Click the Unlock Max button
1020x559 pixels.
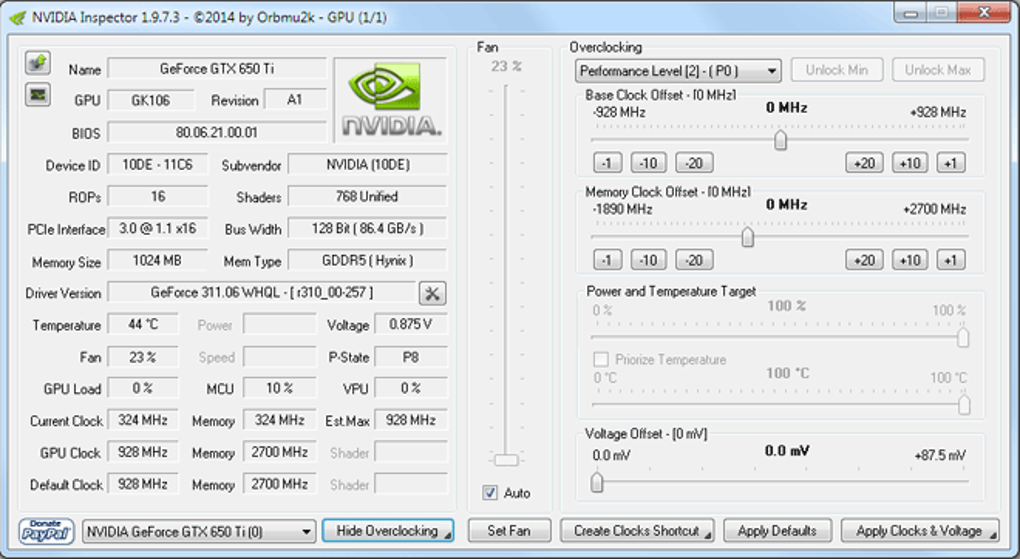[937, 70]
